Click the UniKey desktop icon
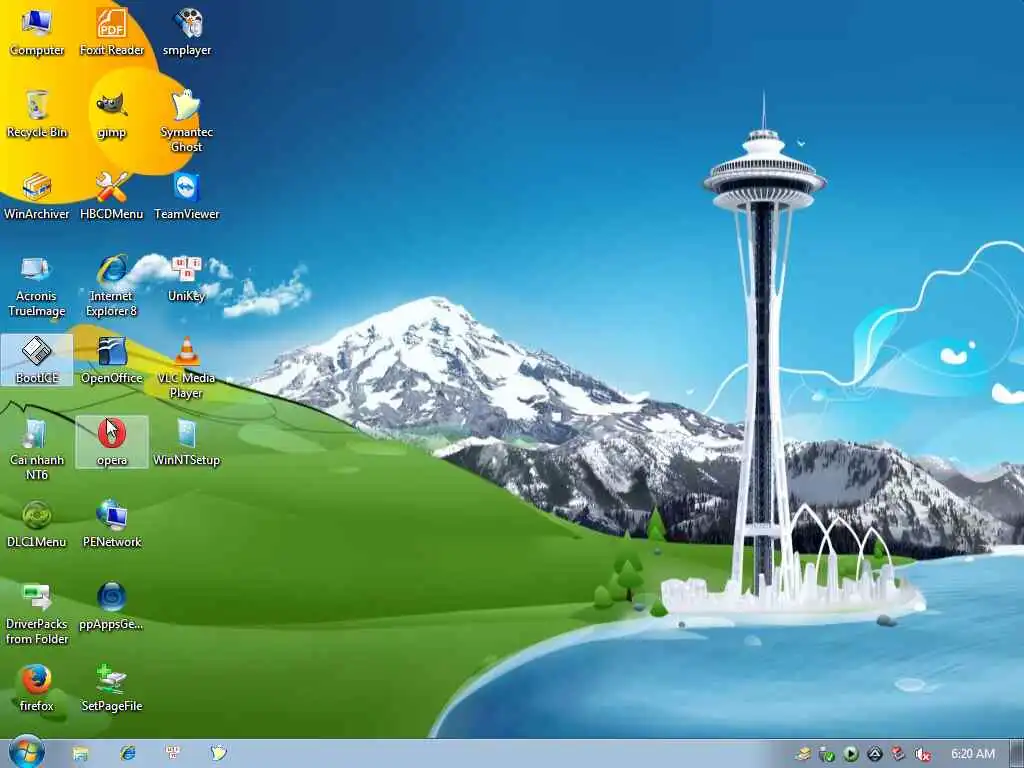 coord(187,279)
